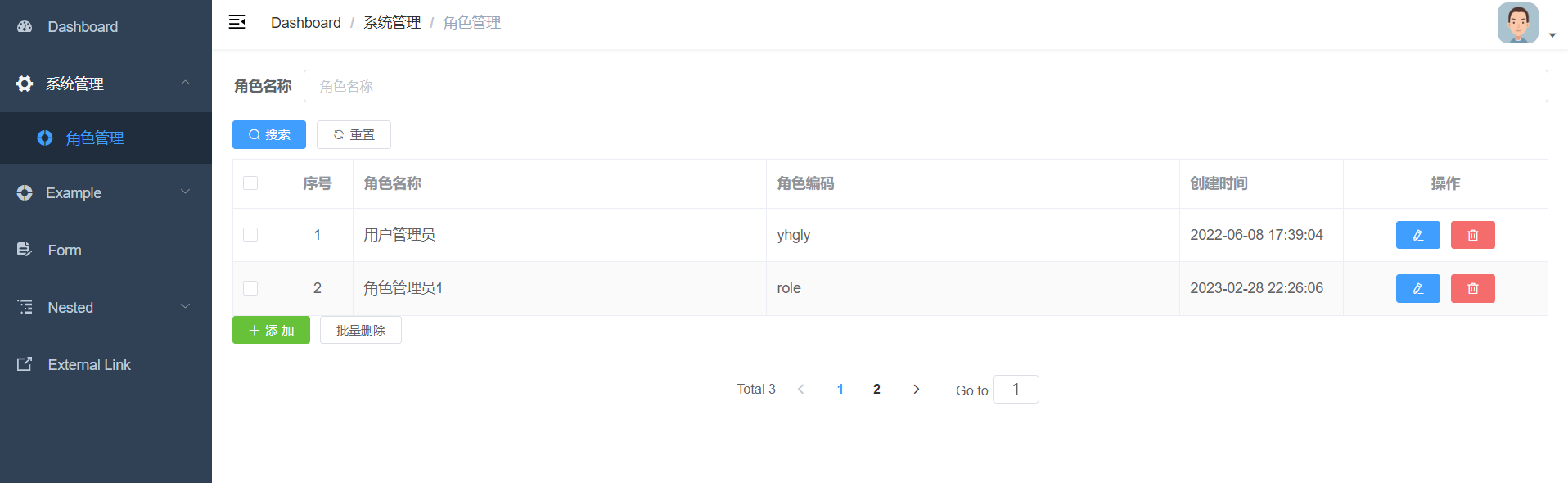The height and width of the screenshot is (483, 1568).
Task: Open 角色管理 menu item
Action: [x=106, y=138]
